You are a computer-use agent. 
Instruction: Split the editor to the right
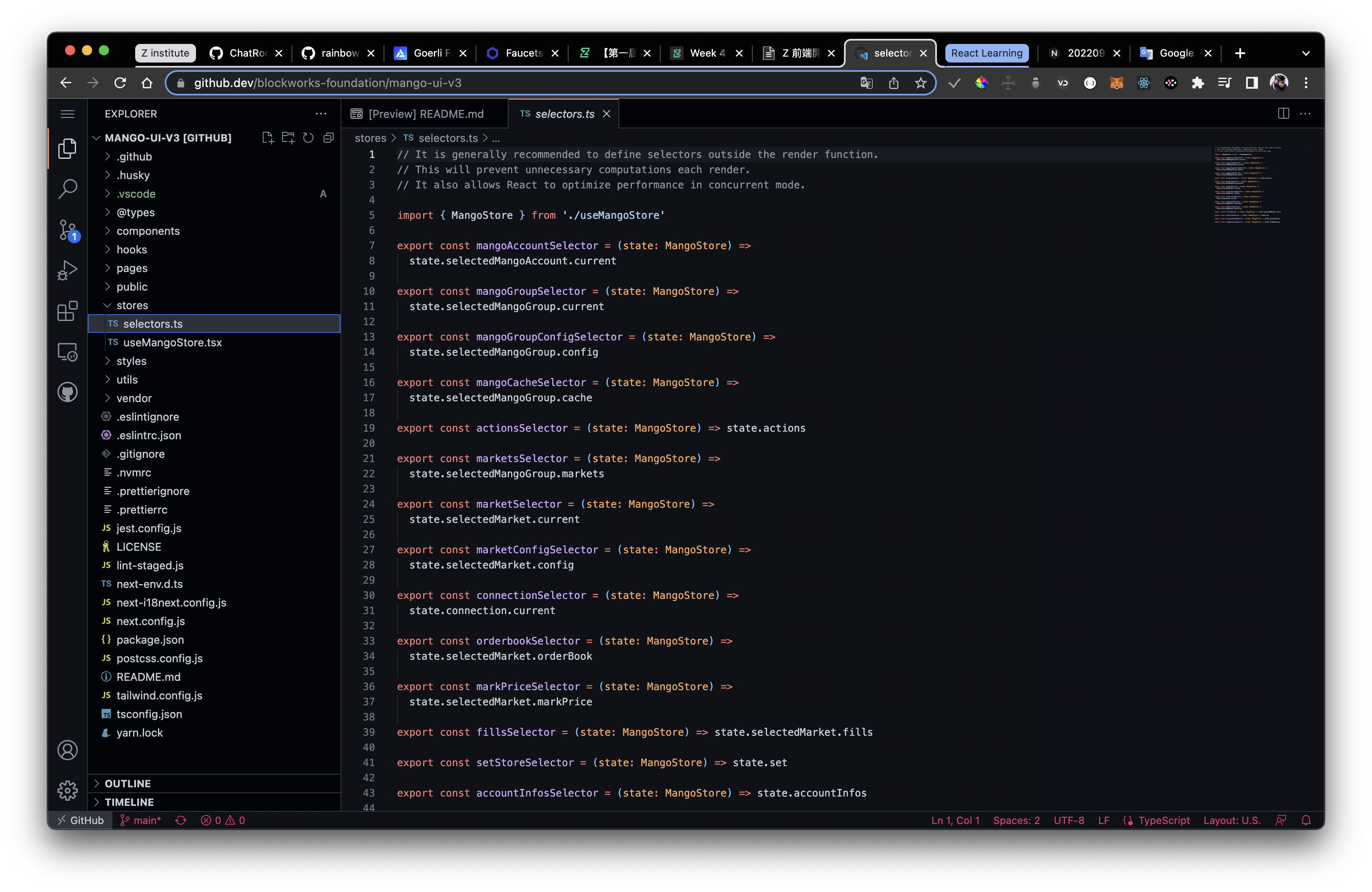coord(1283,114)
